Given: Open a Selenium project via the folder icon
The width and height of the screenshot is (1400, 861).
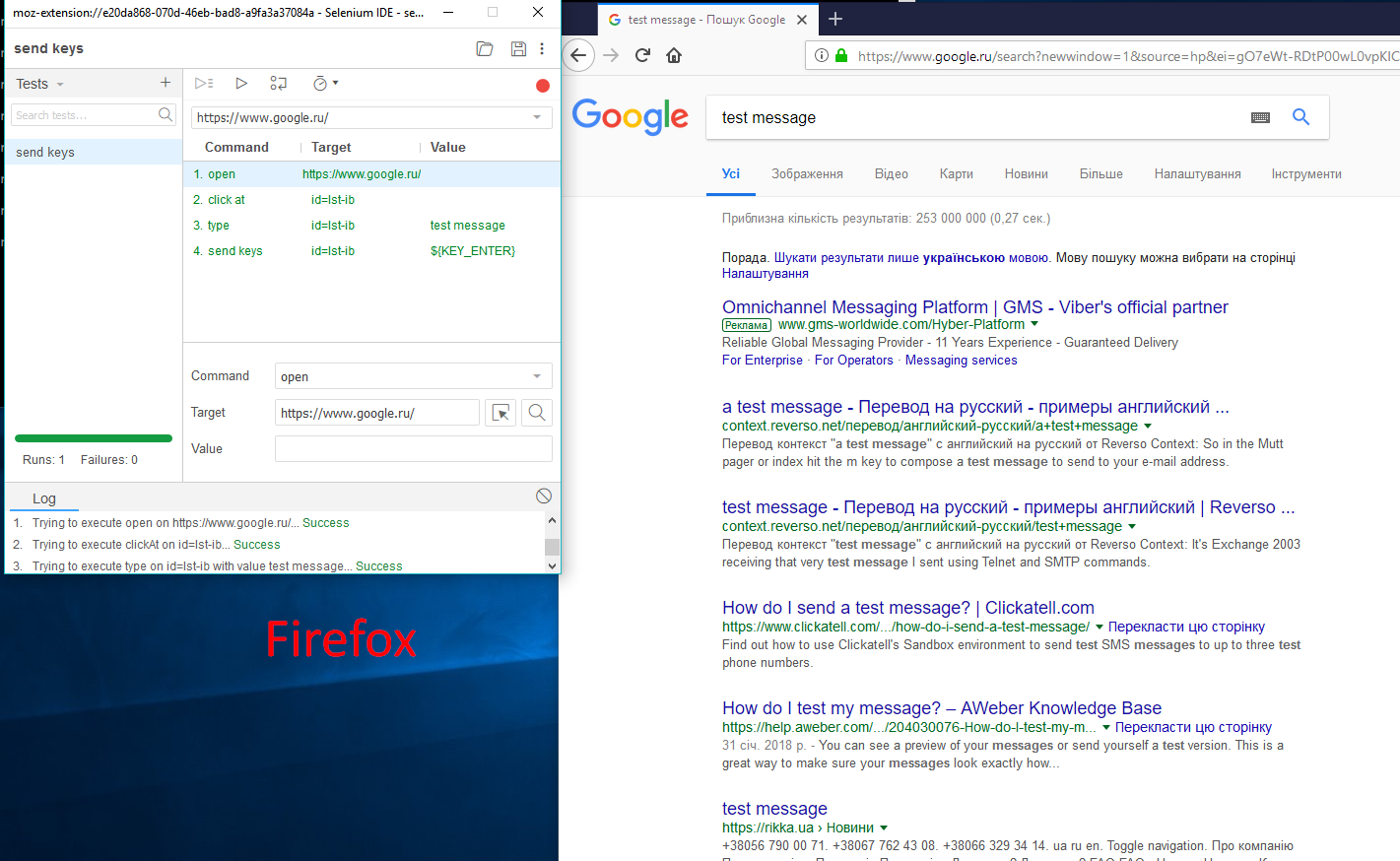Looking at the screenshot, I should point(484,47).
